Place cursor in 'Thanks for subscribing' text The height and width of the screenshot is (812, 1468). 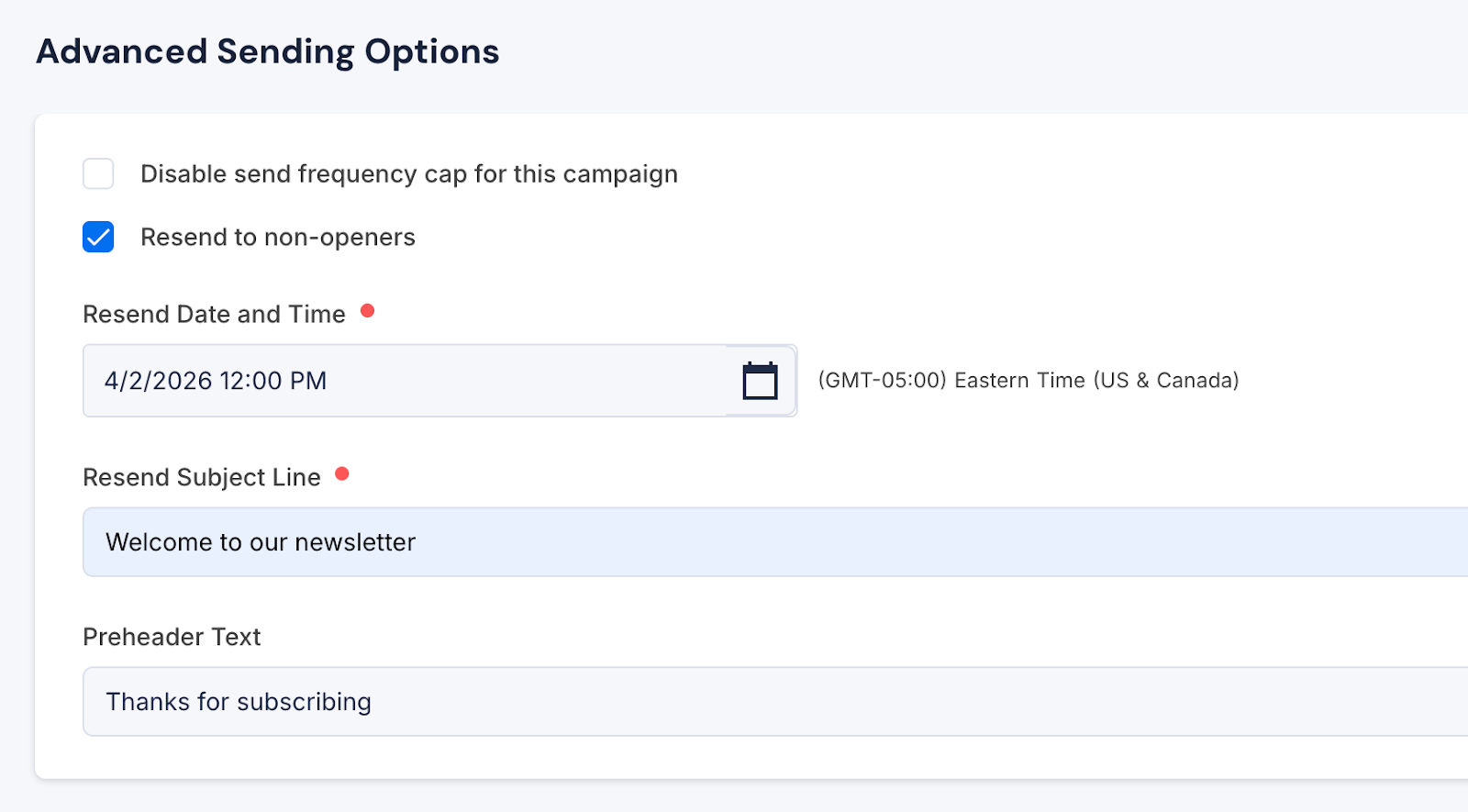pyautogui.click(x=239, y=702)
